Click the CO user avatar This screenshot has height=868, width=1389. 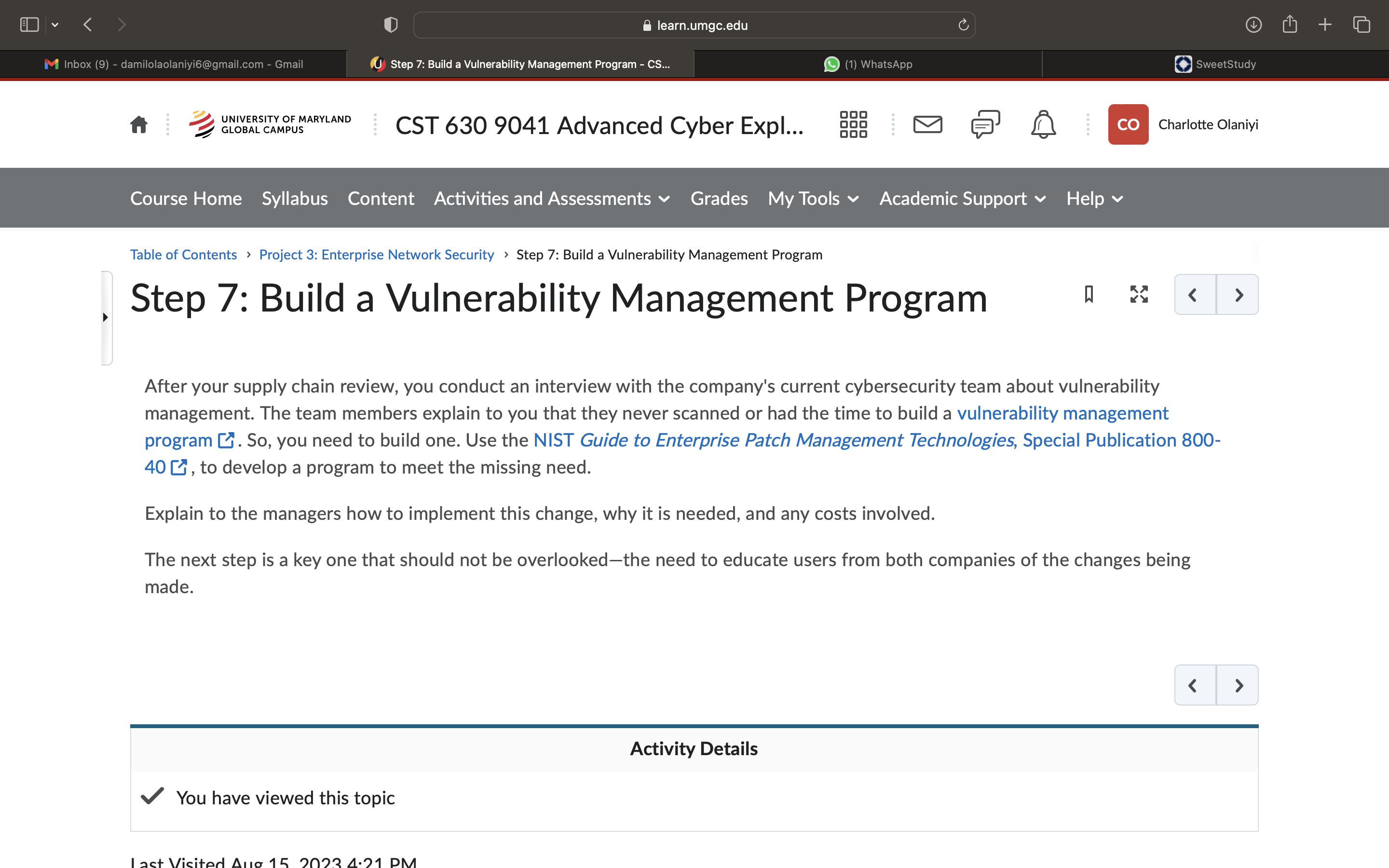tap(1128, 124)
